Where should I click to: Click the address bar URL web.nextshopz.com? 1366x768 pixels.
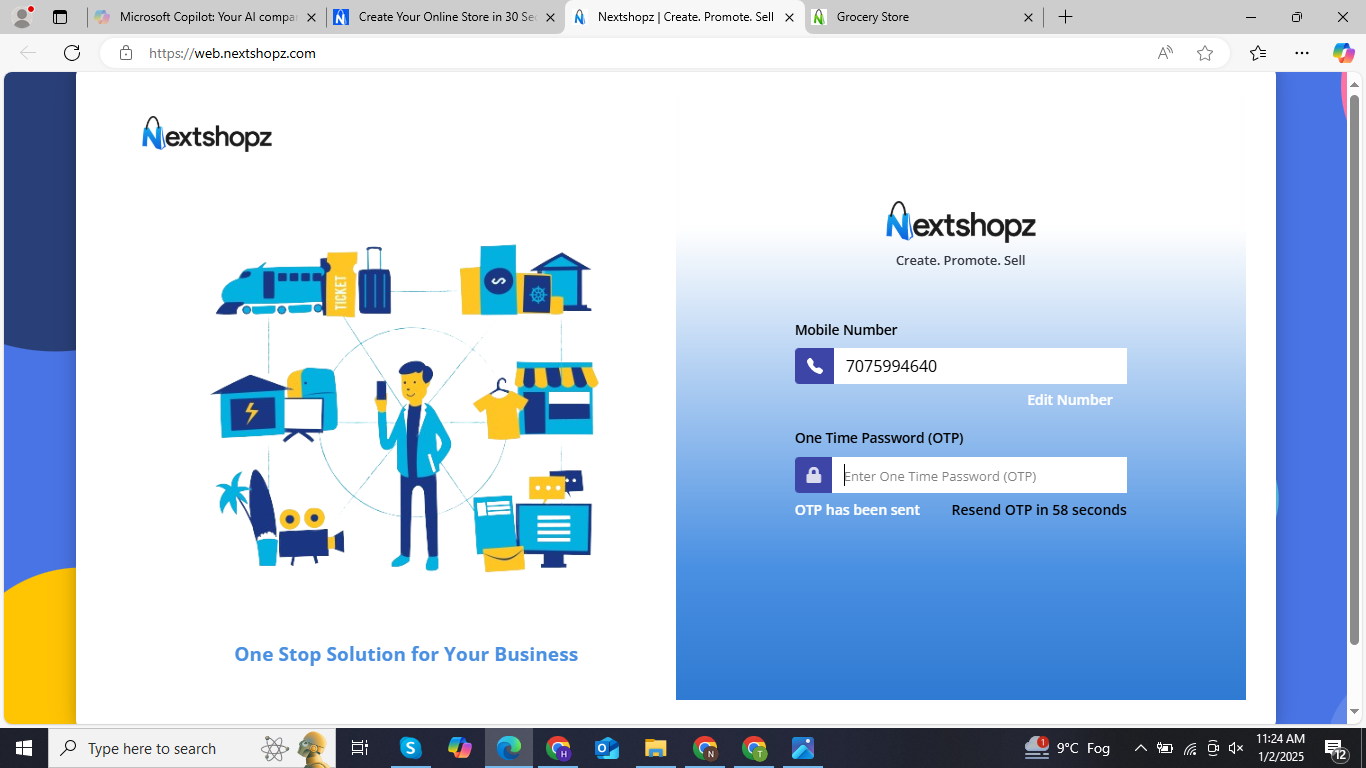tap(232, 53)
